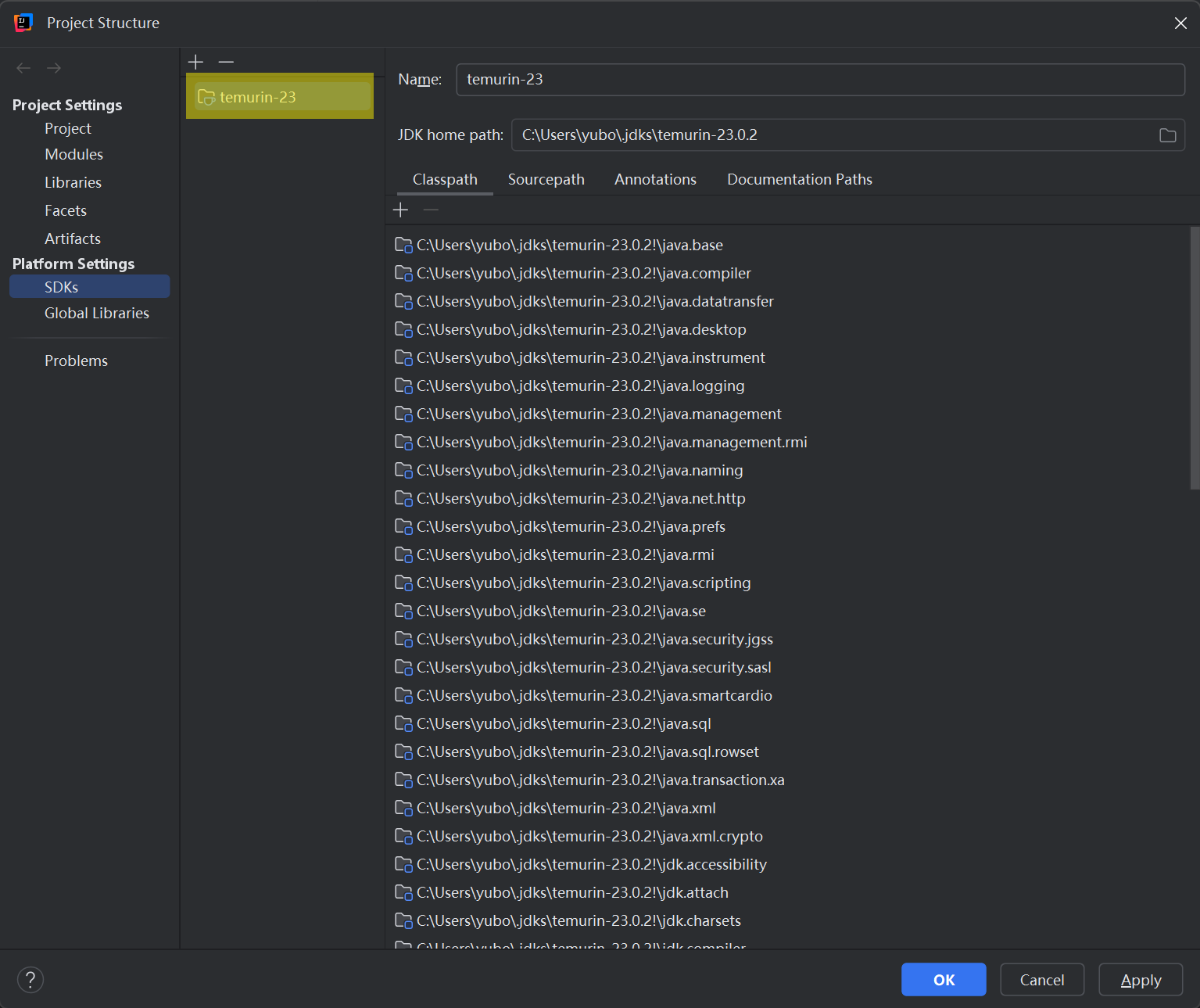Click the java.naming folder icon
1200x1008 pixels.
coord(403,470)
